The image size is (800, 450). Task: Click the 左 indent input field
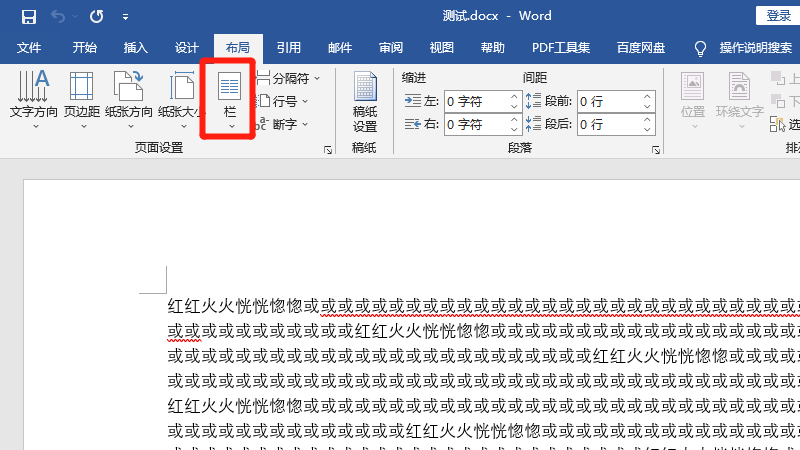[x=476, y=101]
